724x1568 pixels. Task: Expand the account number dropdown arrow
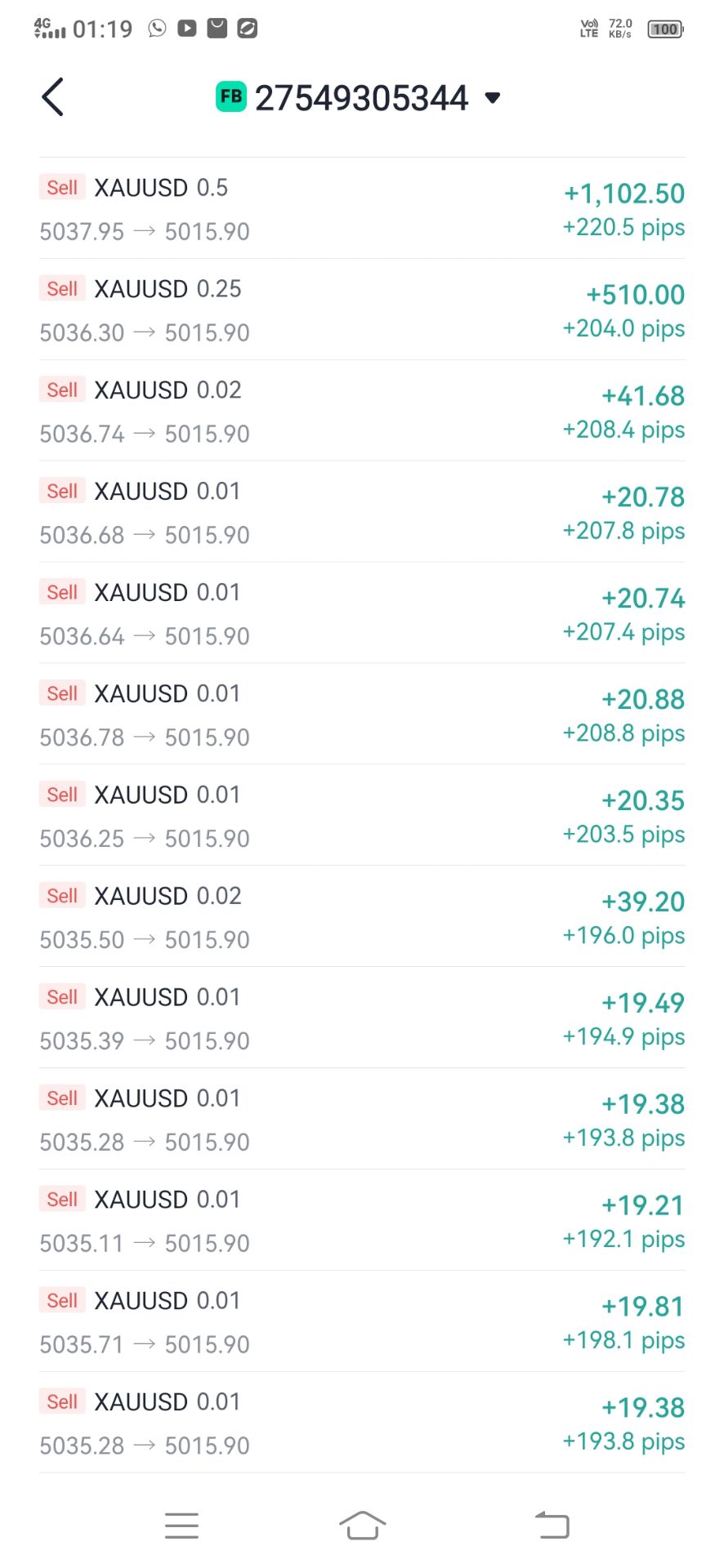coord(492,98)
